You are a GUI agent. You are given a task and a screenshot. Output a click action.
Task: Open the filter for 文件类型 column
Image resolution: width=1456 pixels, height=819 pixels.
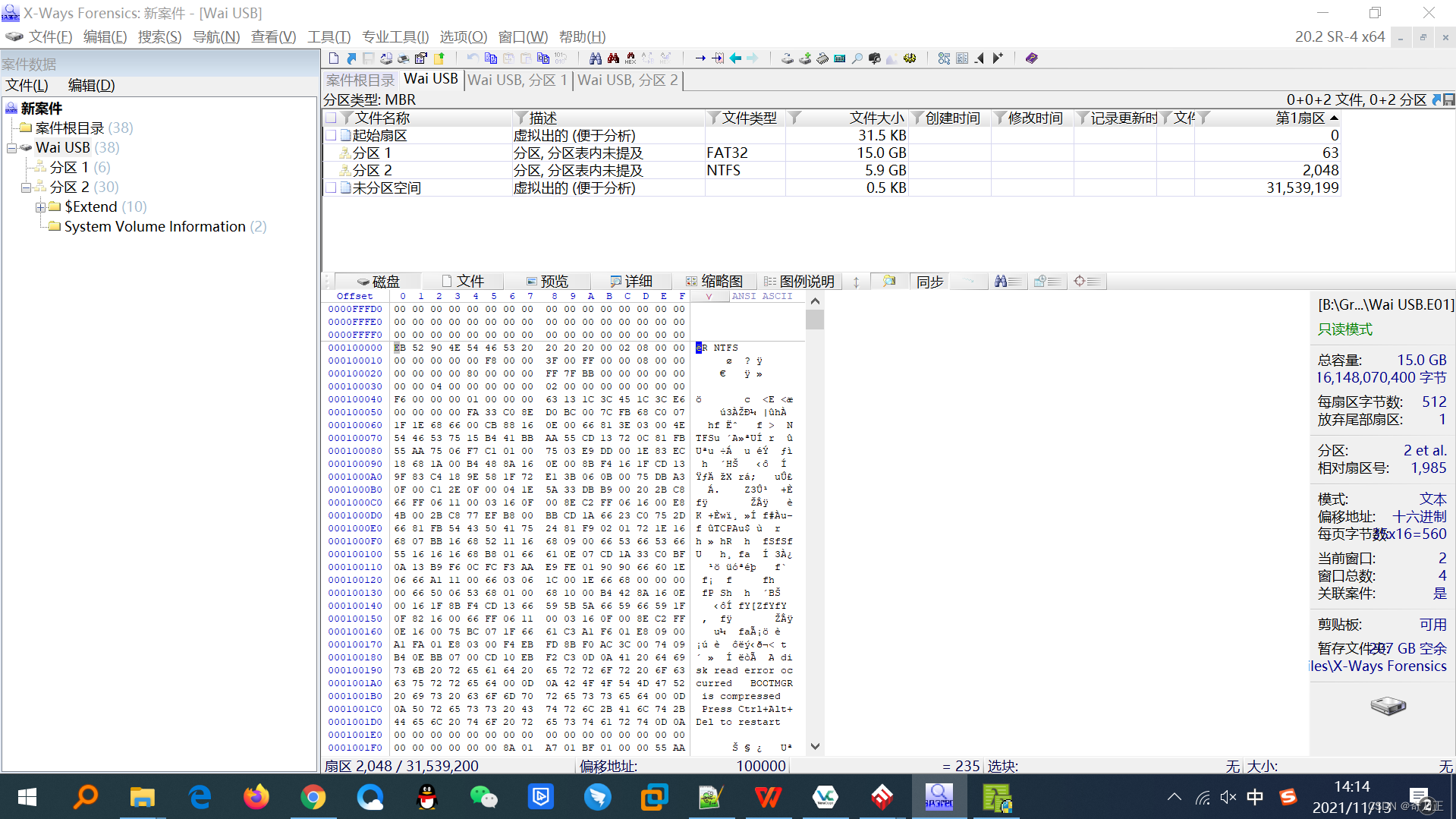click(713, 118)
